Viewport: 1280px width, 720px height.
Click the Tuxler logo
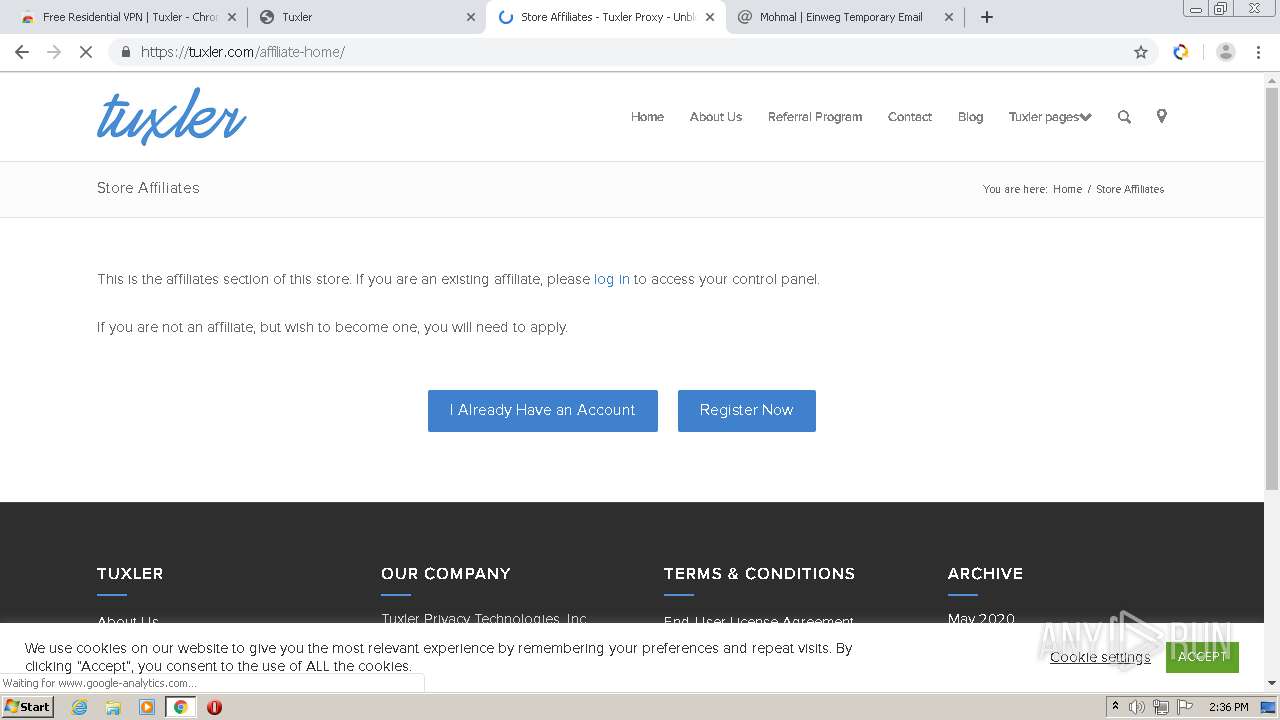coord(172,116)
